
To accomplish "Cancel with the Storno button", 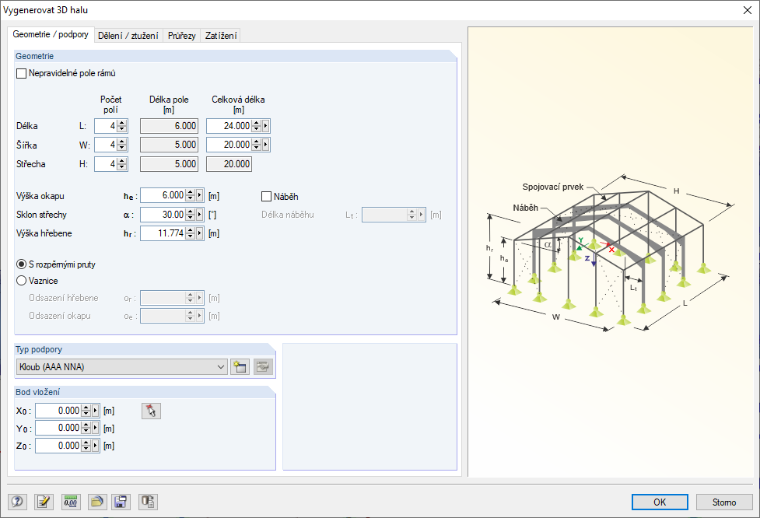I will pyautogui.click(x=724, y=502).
